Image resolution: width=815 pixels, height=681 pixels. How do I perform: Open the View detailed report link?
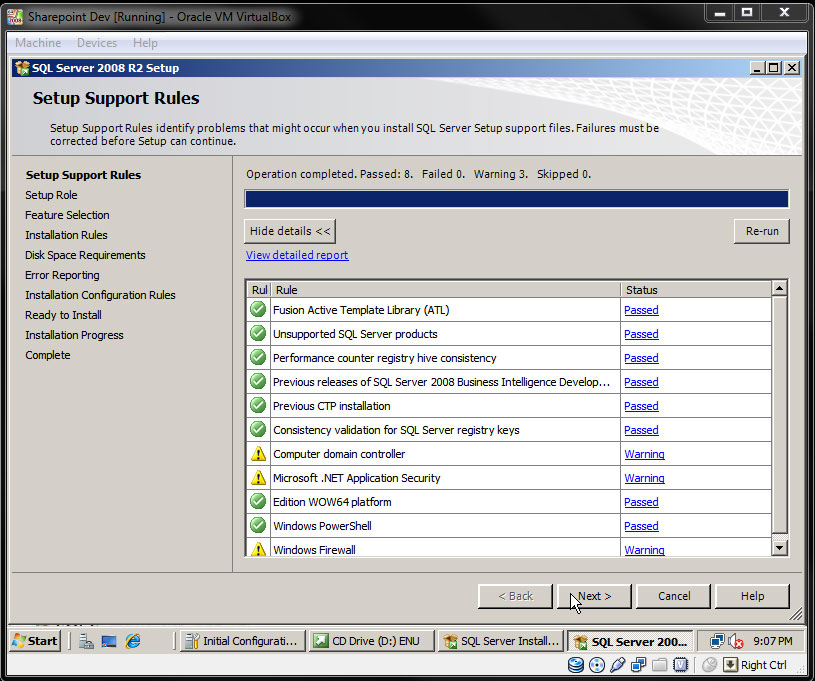297,255
